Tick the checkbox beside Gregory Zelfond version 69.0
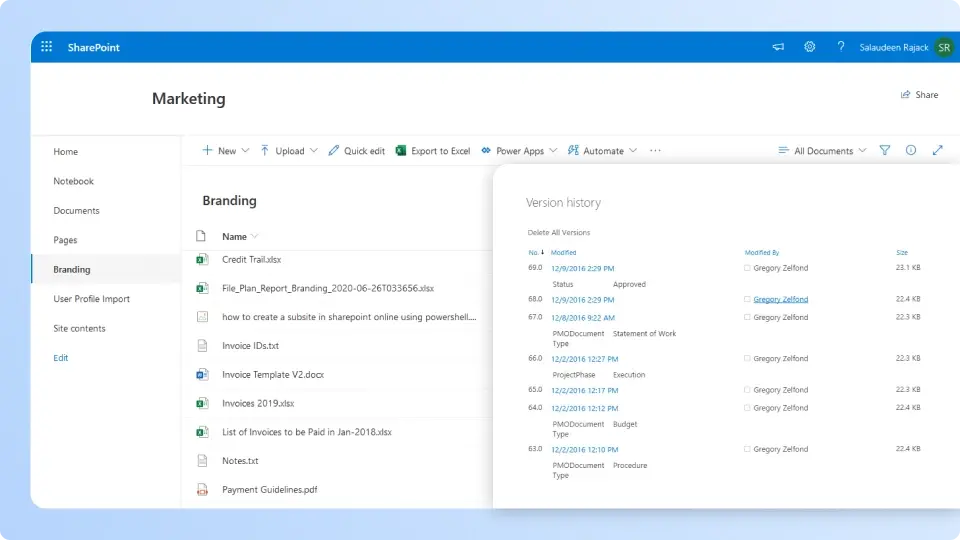The image size is (960, 540). (747, 269)
